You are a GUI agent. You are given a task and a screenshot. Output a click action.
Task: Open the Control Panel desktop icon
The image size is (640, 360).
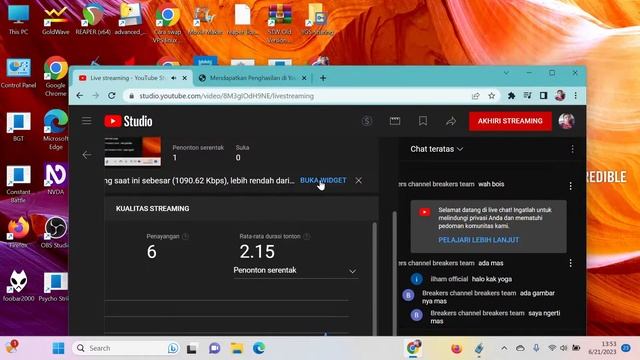pos(18,73)
